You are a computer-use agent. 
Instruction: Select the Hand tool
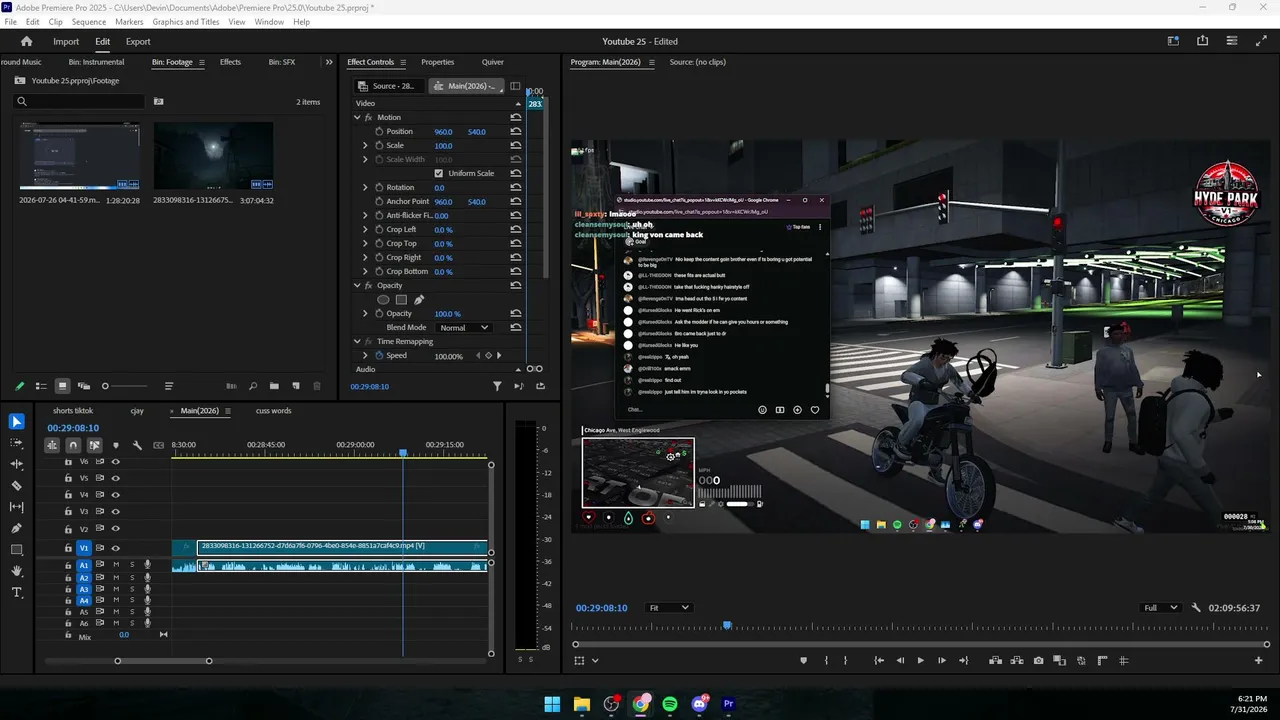pyautogui.click(x=17, y=571)
